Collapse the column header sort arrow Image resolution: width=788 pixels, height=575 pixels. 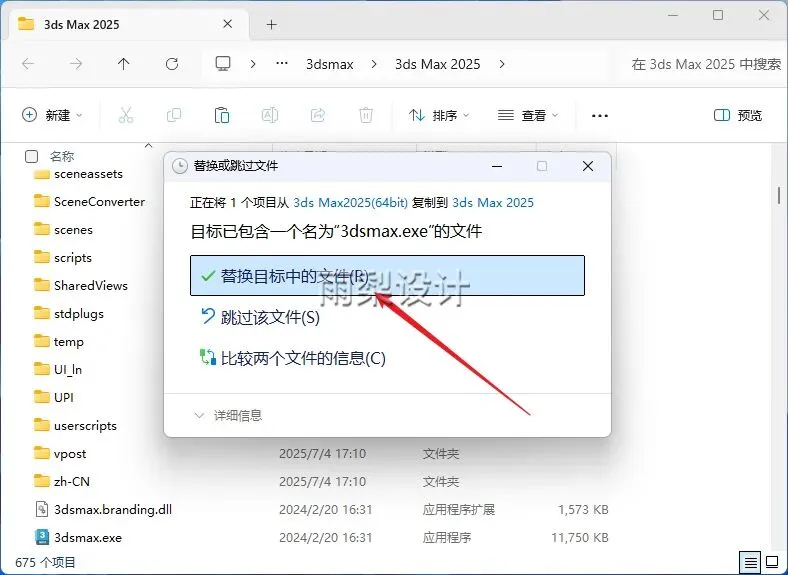pyautogui.click(x=148, y=146)
